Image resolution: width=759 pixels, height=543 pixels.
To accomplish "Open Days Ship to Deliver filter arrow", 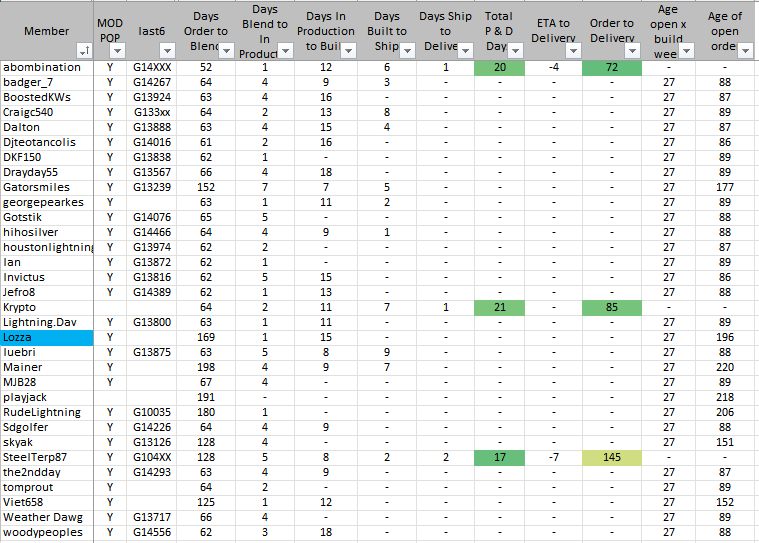I will tap(465, 51).
